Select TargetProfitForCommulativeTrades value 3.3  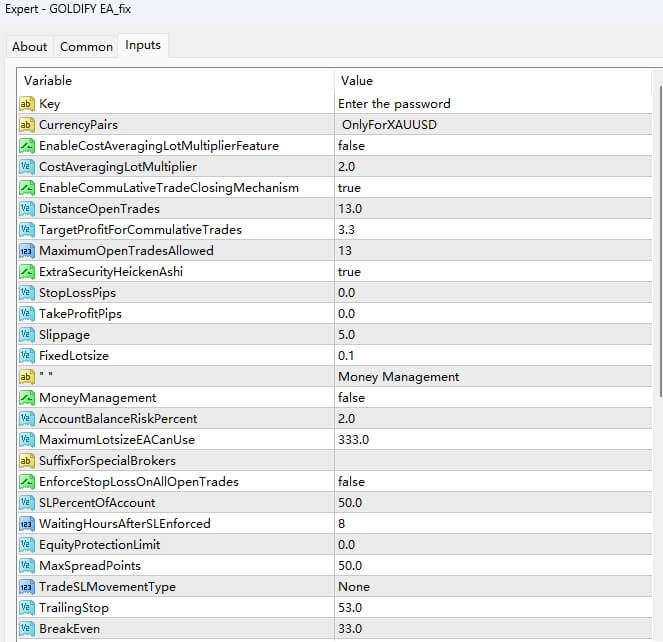click(346, 230)
